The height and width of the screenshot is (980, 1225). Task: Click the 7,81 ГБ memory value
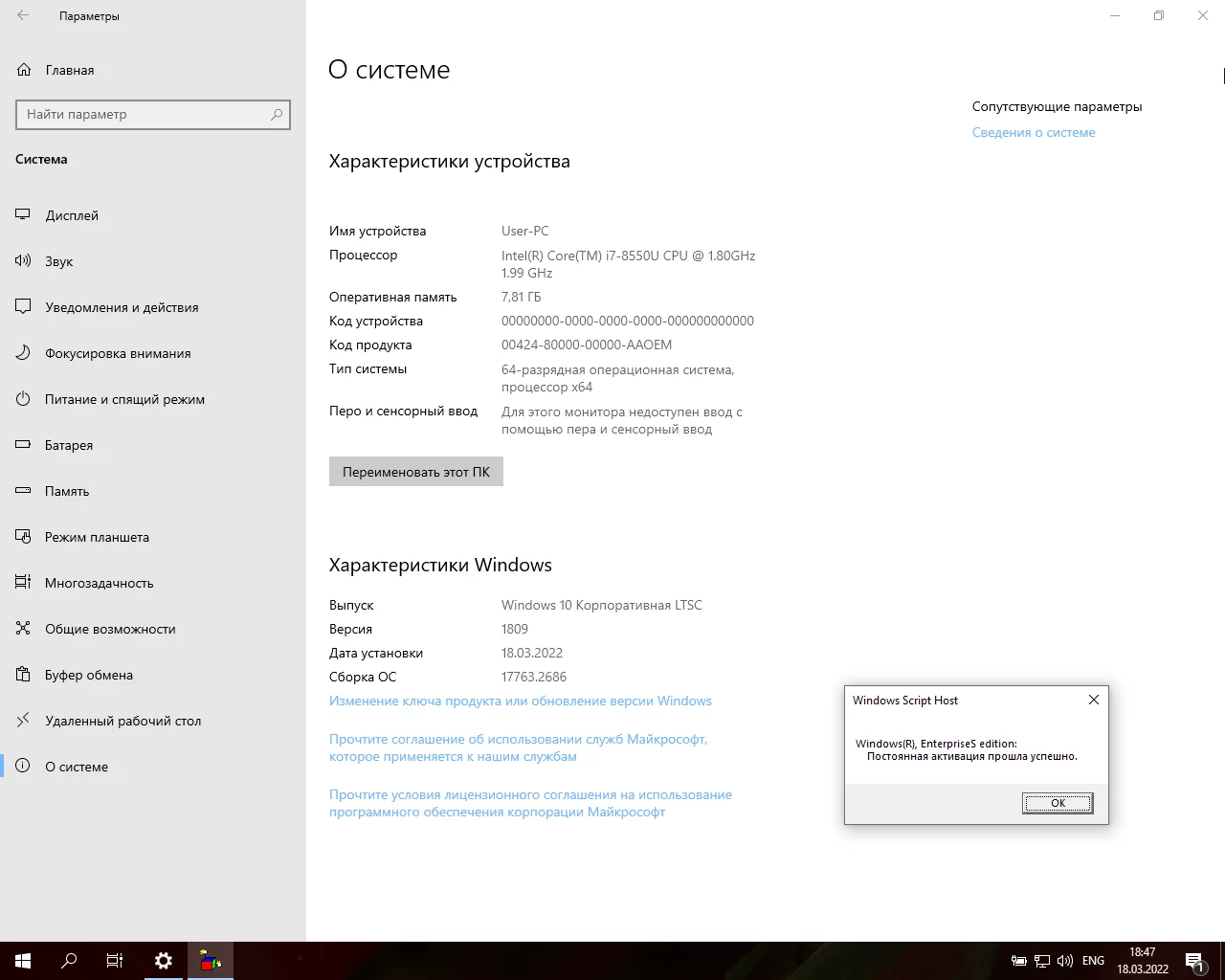coord(522,297)
